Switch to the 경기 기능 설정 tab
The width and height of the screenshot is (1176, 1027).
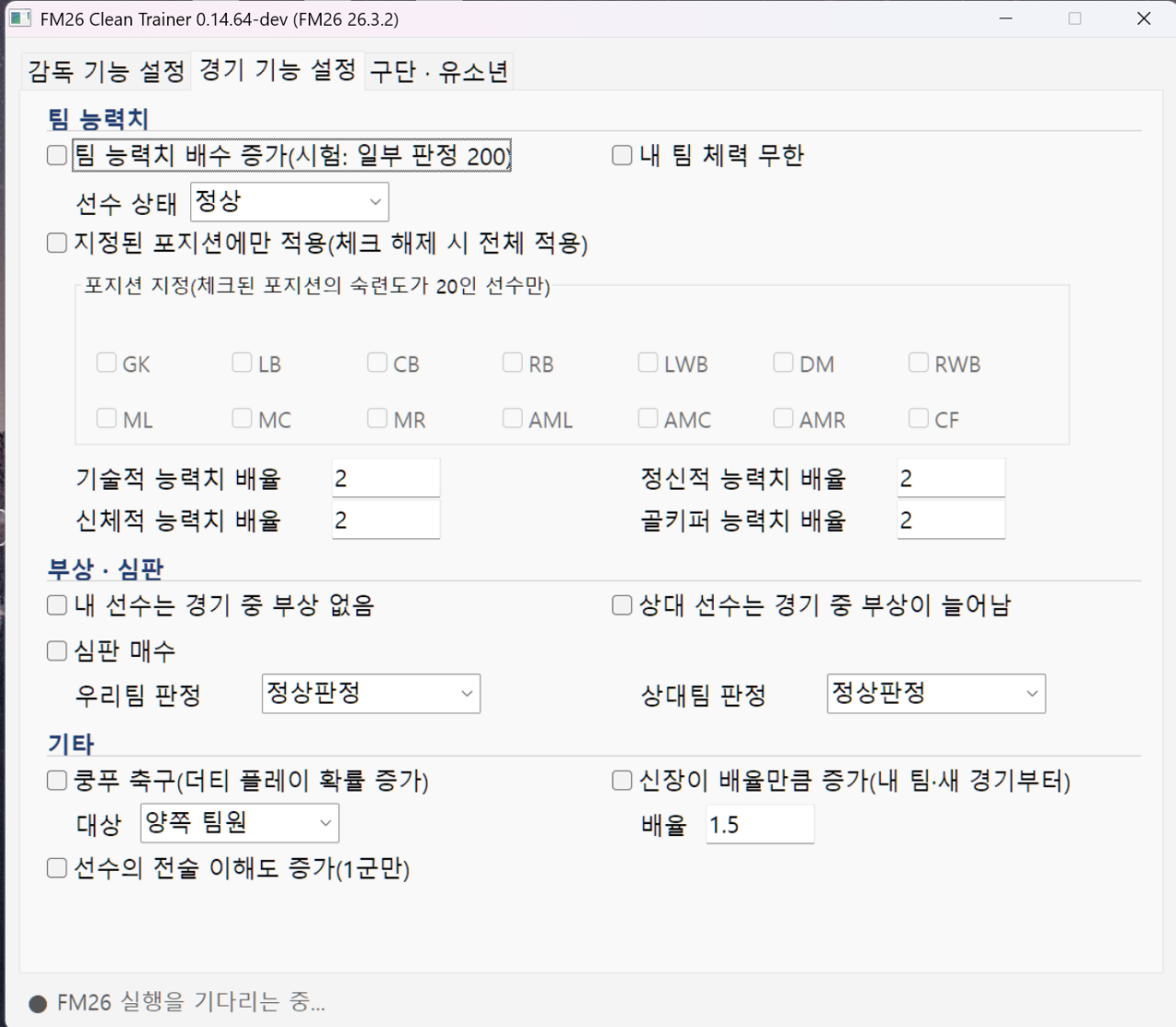pyautogui.click(x=277, y=70)
